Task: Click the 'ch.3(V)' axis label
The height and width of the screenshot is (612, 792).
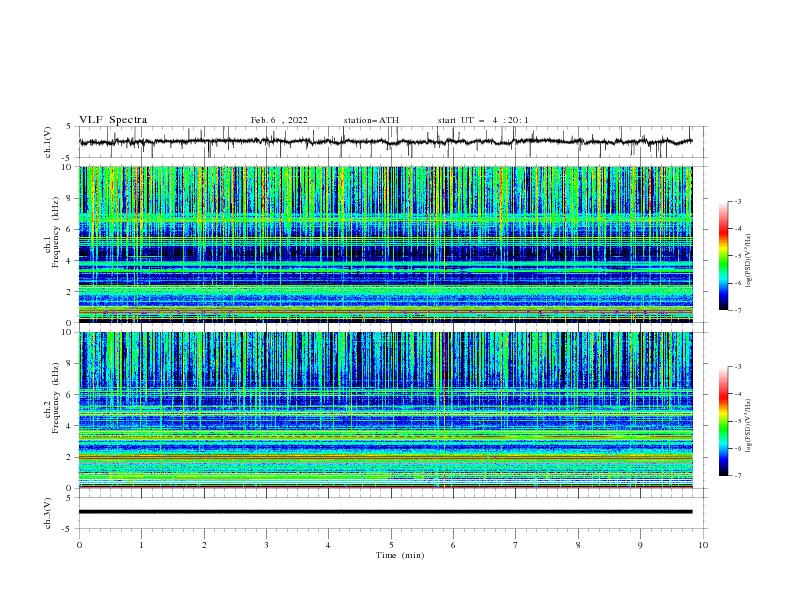Action: (x=48, y=513)
